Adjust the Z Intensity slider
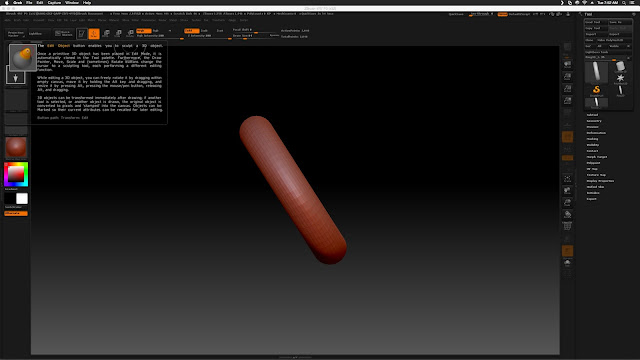640x360 pixels. pos(208,36)
